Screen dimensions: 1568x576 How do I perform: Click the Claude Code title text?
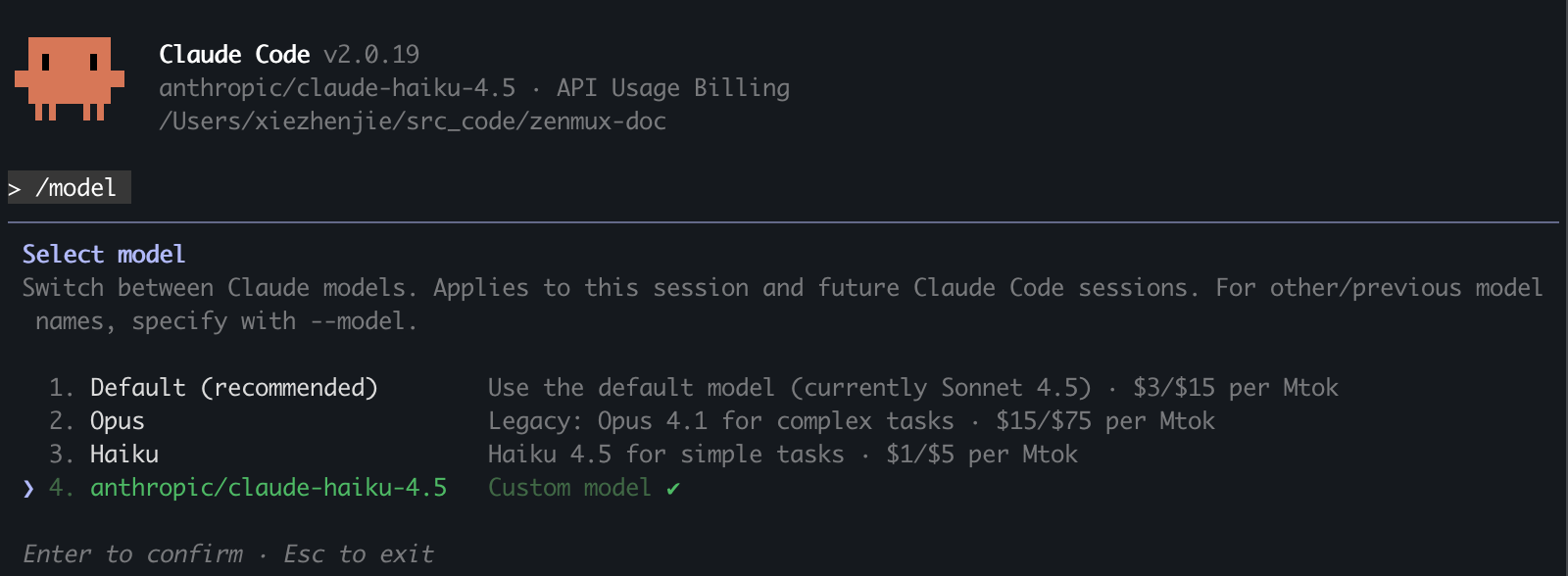(234, 55)
